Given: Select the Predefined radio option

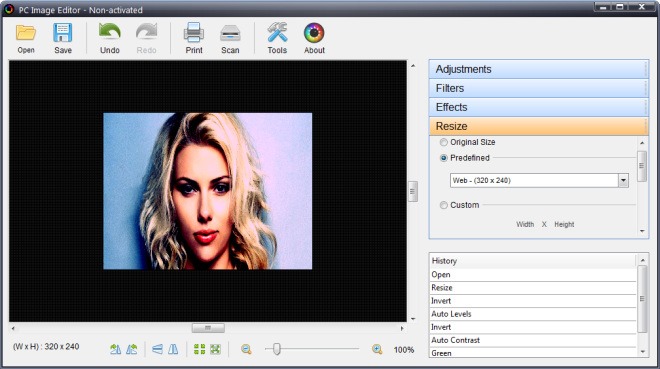Looking at the screenshot, I should point(443,158).
